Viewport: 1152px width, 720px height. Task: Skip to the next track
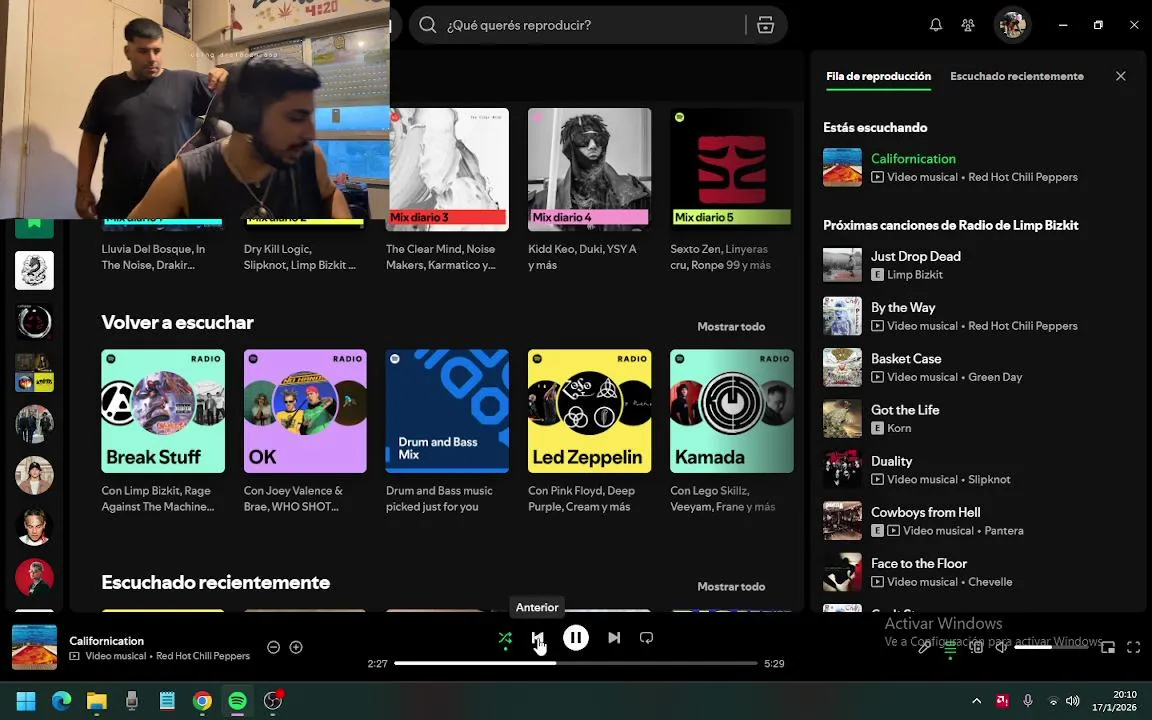pos(614,638)
